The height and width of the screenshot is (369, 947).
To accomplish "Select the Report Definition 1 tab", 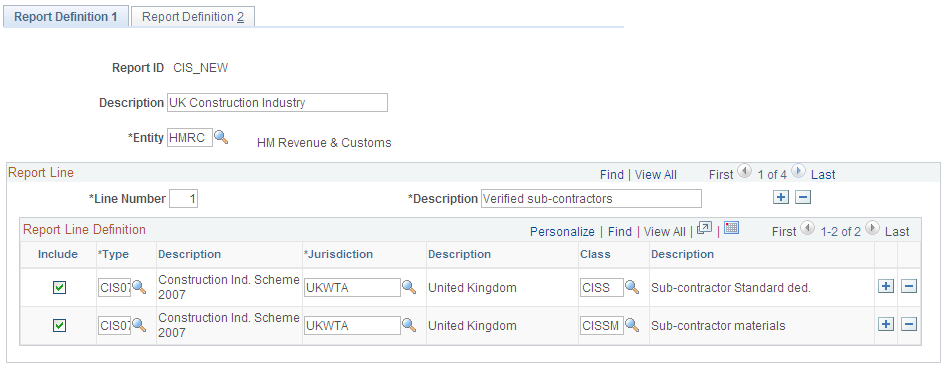I will coord(66,17).
